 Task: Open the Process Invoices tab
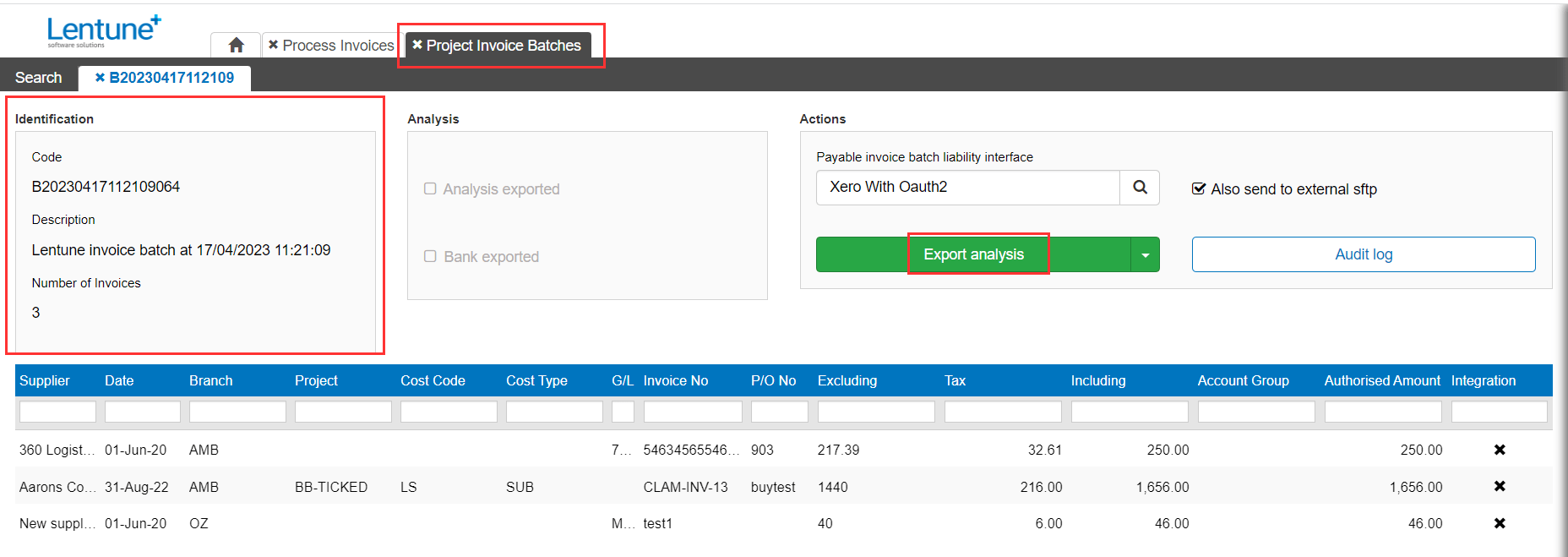pyautogui.click(x=338, y=46)
